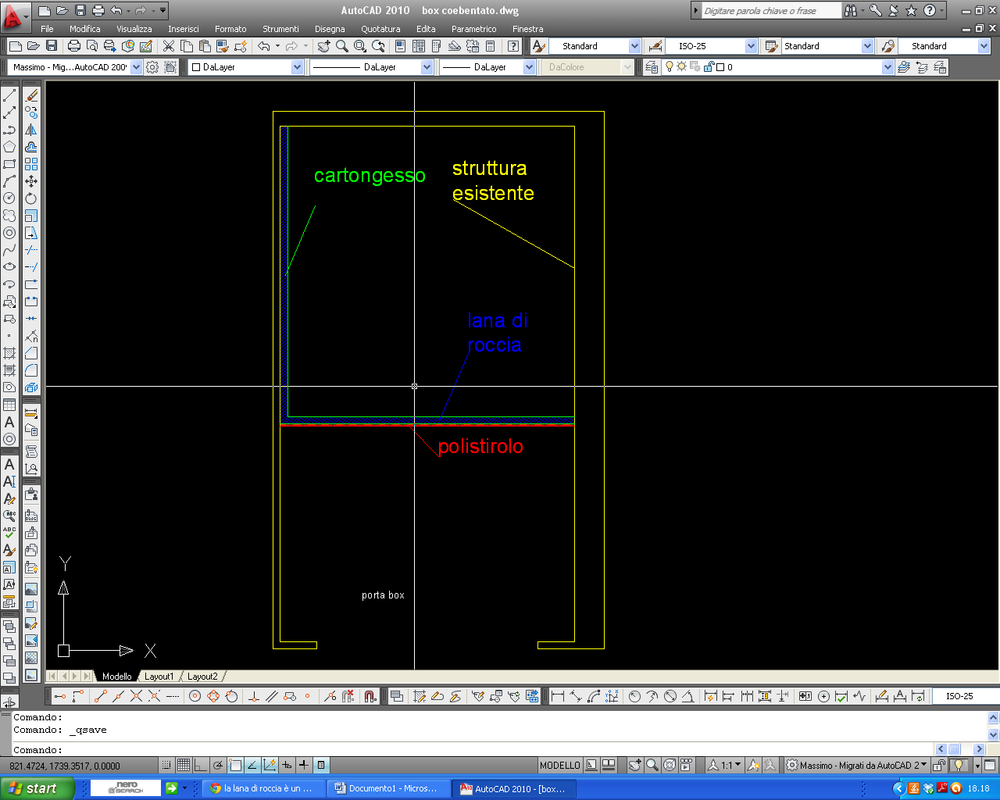Open the Modifica menu
The width and height of the screenshot is (1000, 800).
pyautogui.click(x=85, y=29)
